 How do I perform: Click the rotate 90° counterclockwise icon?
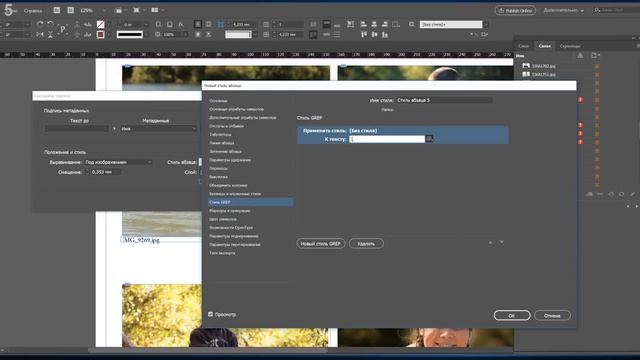pos(50,24)
